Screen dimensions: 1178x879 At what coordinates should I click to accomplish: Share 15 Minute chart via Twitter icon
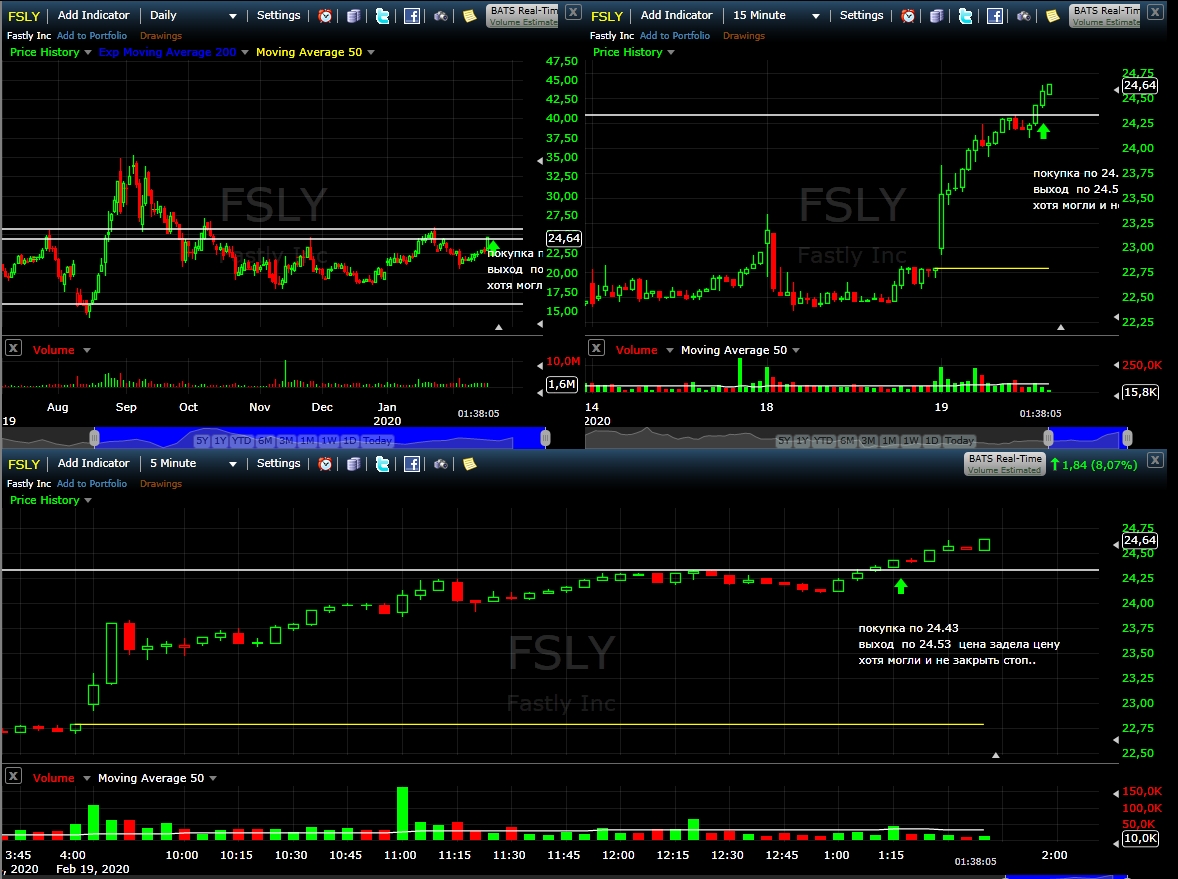[965, 16]
